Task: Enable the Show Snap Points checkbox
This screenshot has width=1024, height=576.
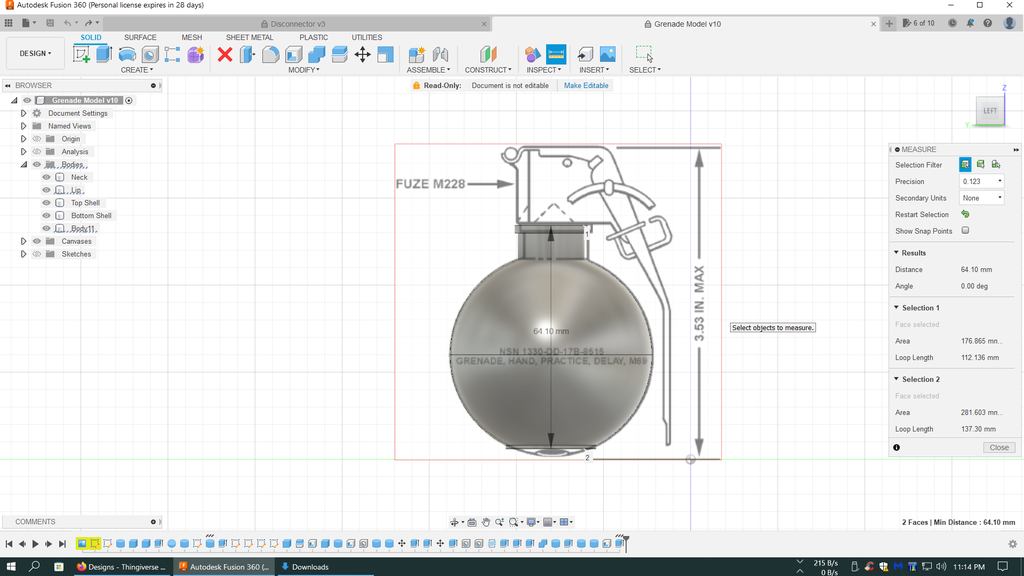Action: coord(965,231)
